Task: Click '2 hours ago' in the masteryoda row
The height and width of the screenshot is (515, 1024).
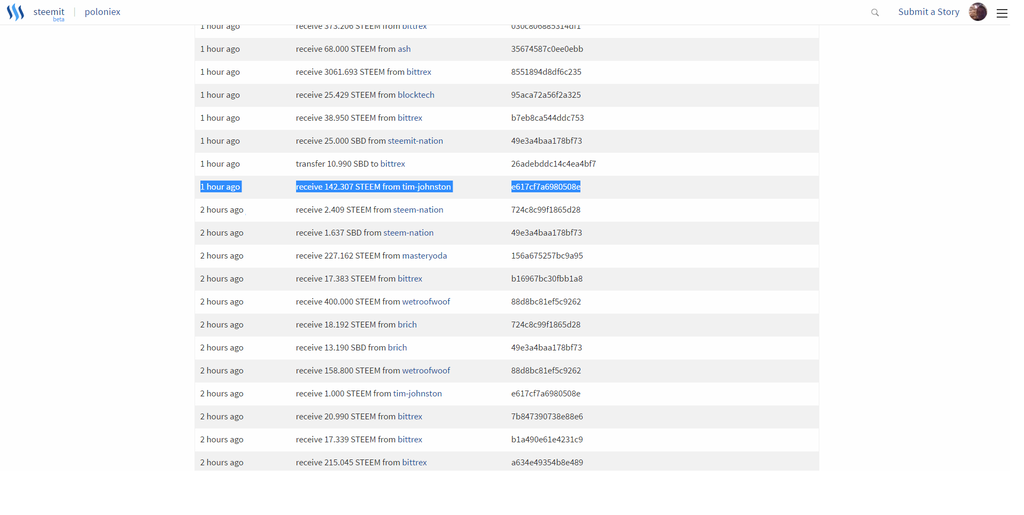Action: (221, 255)
